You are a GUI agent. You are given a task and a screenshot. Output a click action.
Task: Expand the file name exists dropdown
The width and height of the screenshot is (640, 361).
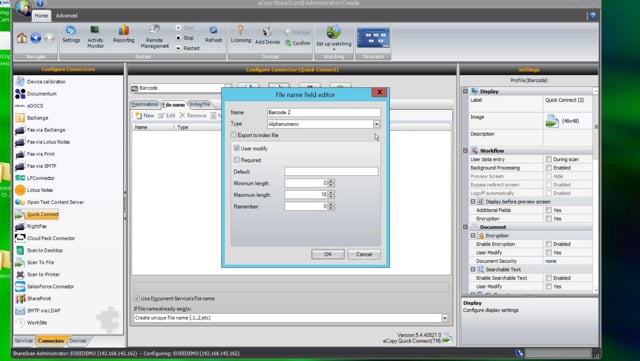(444, 318)
